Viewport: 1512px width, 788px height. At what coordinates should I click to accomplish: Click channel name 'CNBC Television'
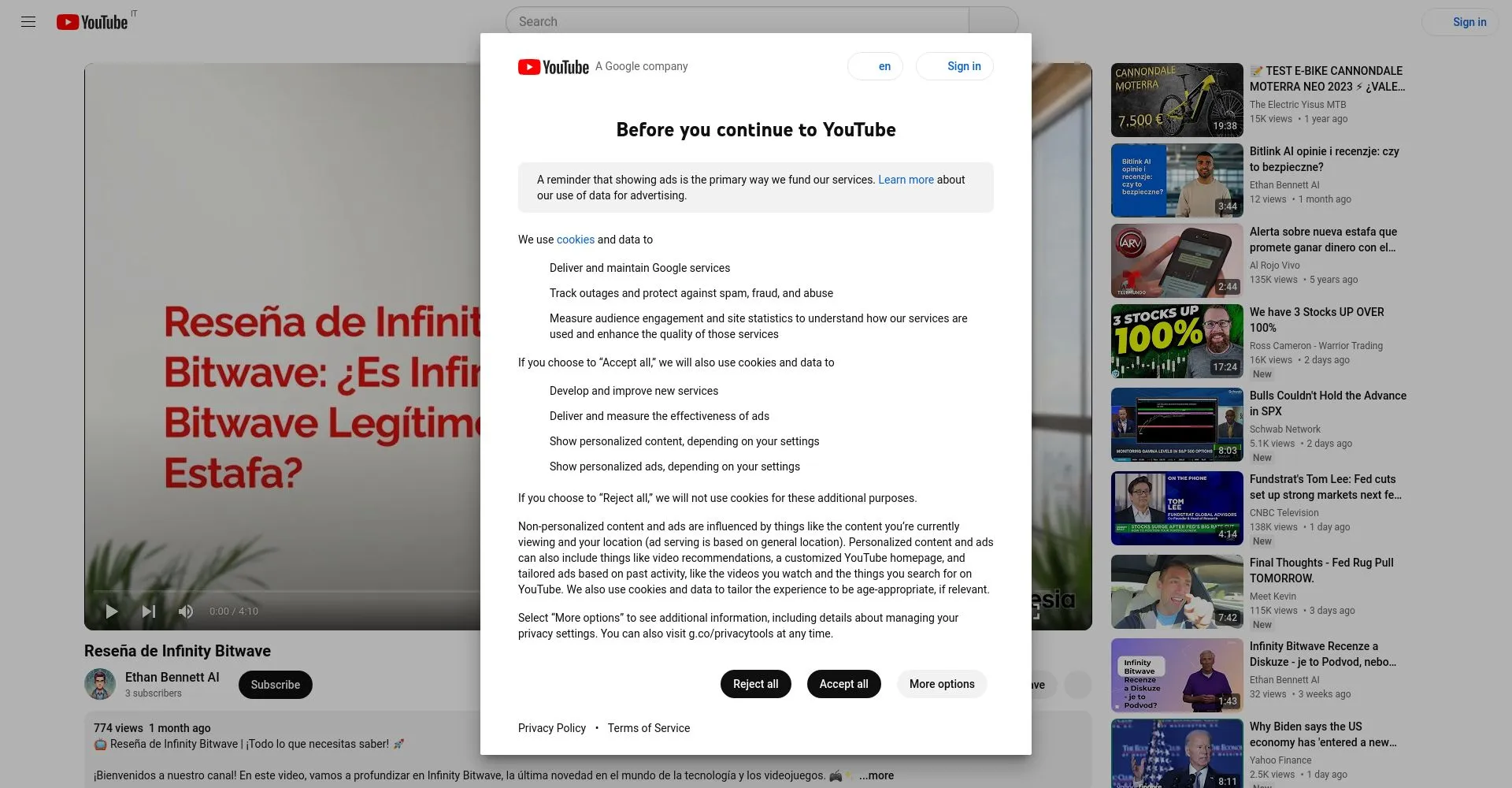tap(1284, 513)
